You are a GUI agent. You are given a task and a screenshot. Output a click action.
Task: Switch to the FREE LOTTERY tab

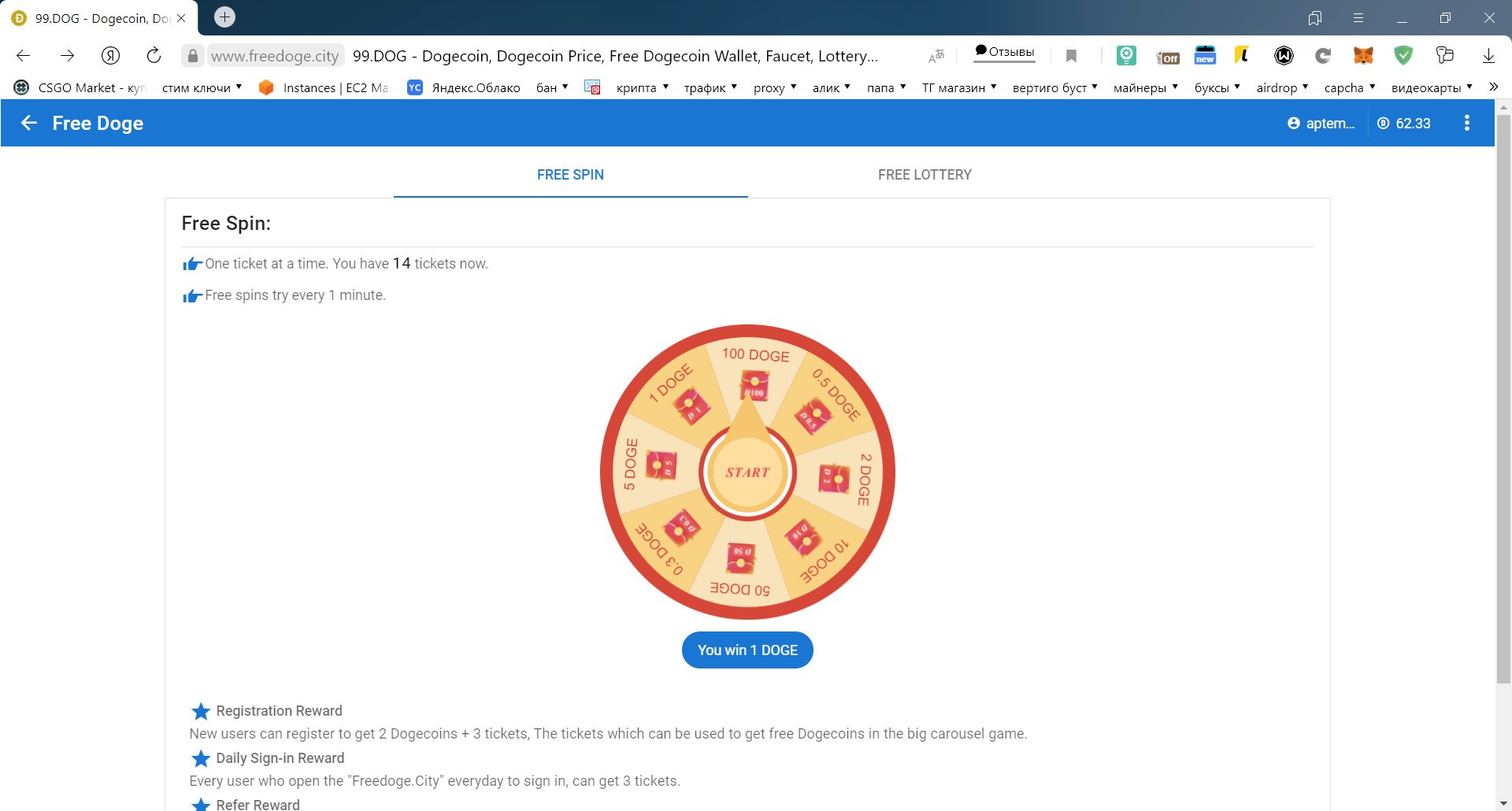click(x=925, y=175)
